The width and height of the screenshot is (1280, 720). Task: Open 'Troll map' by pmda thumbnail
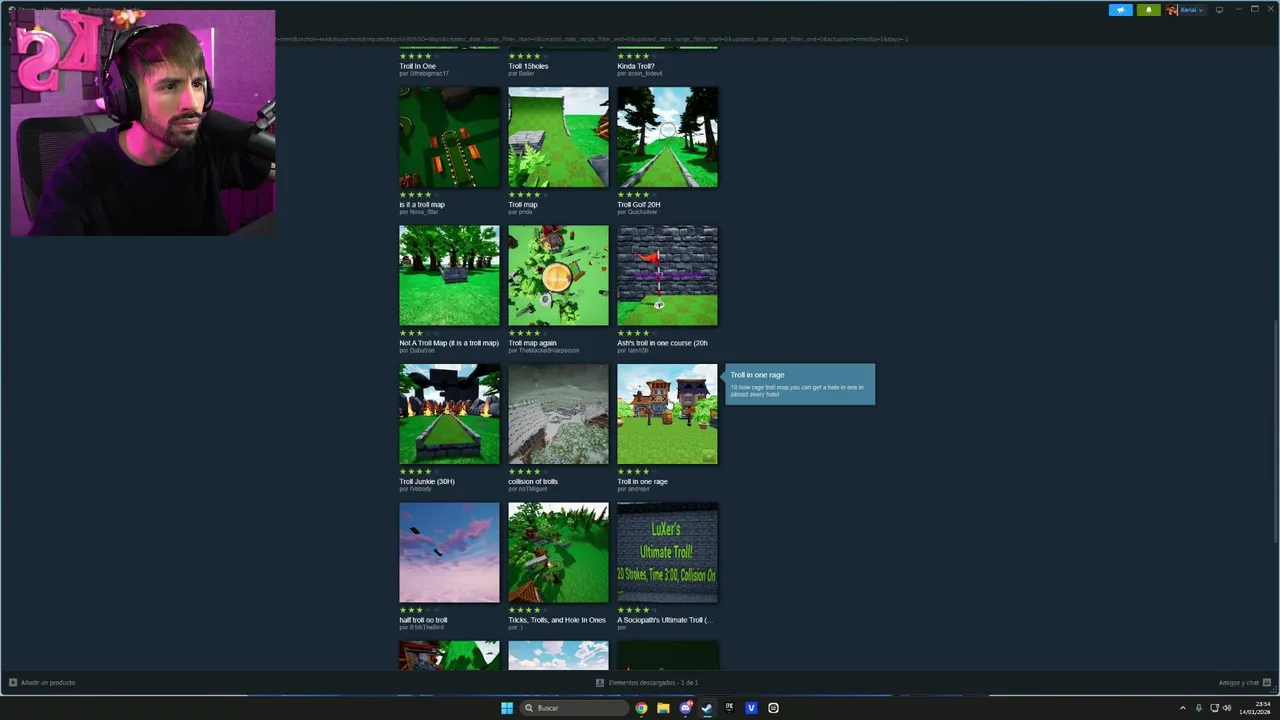pyautogui.click(x=558, y=137)
